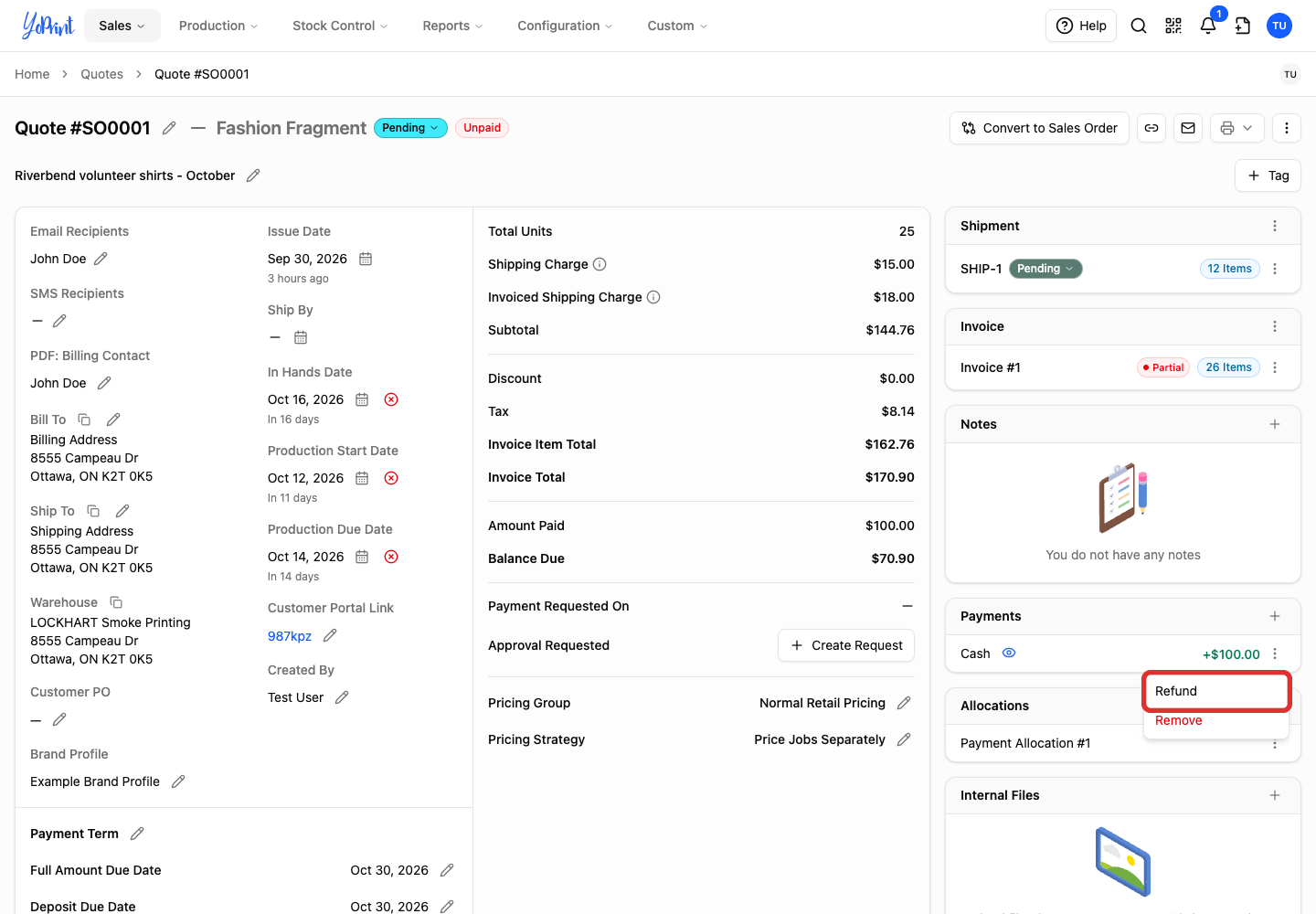Go to Quotes breadcrumb
The image size is (1316, 914).
(x=101, y=74)
